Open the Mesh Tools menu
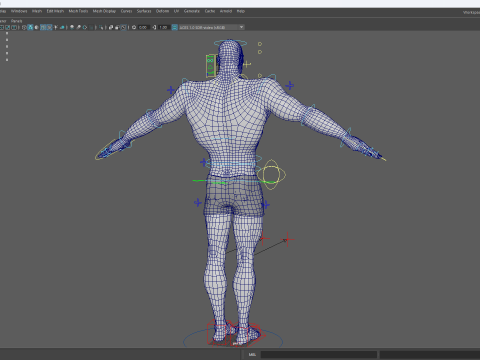Screen dimensions: 480x360 (78, 11)
